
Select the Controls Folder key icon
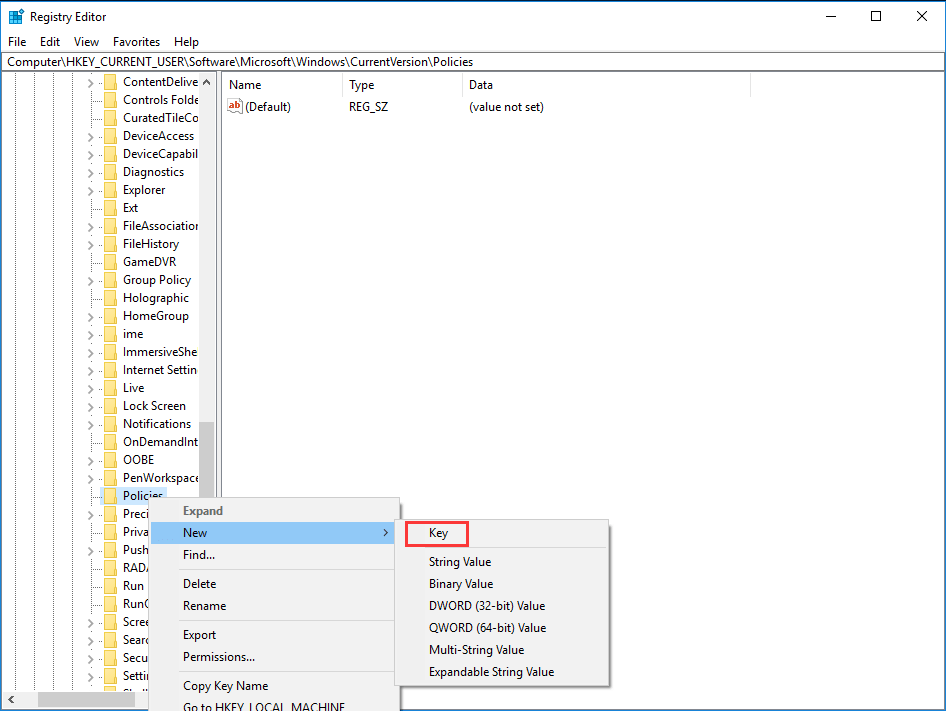point(110,100)
